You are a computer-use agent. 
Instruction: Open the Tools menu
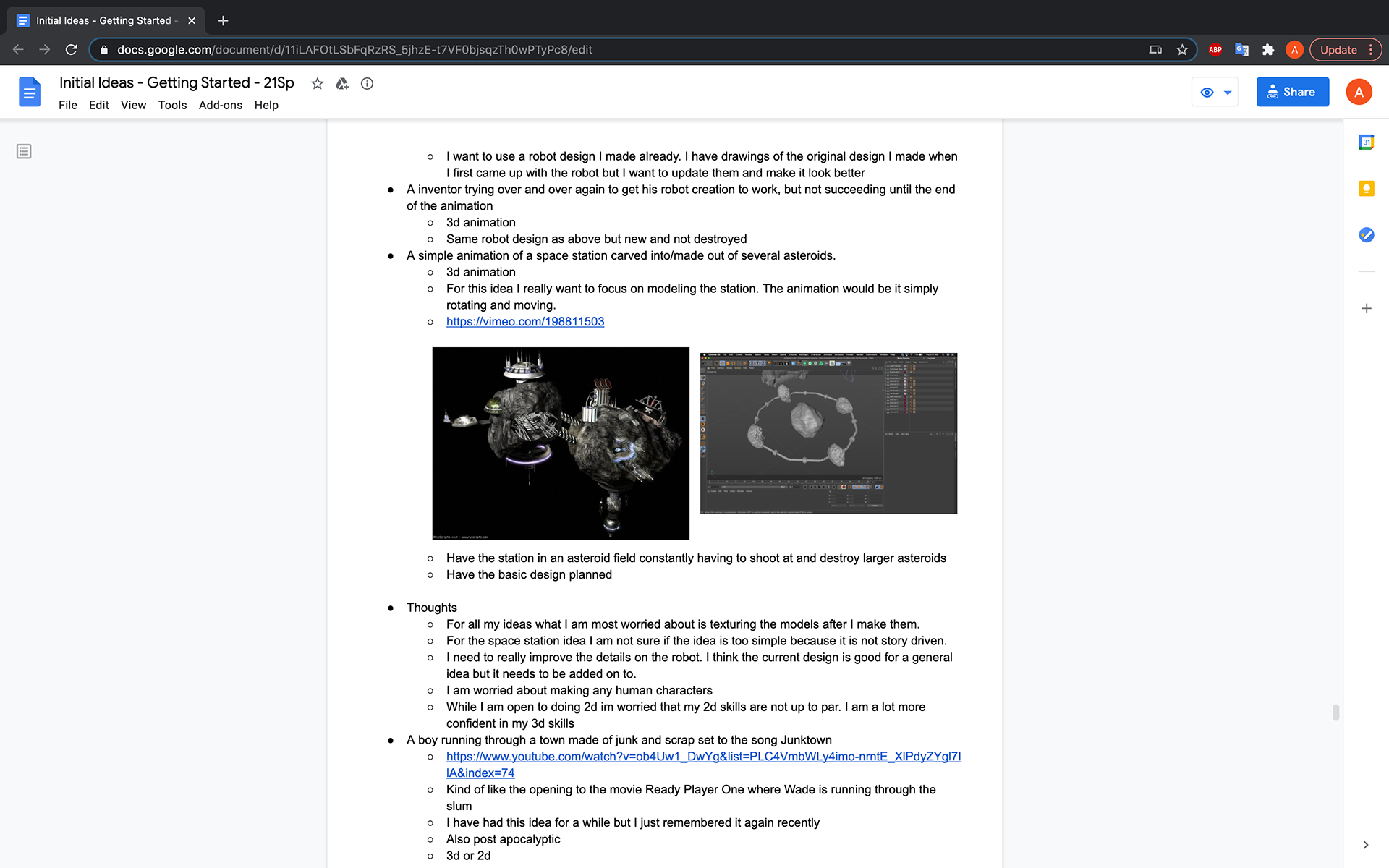coord(172,105)
